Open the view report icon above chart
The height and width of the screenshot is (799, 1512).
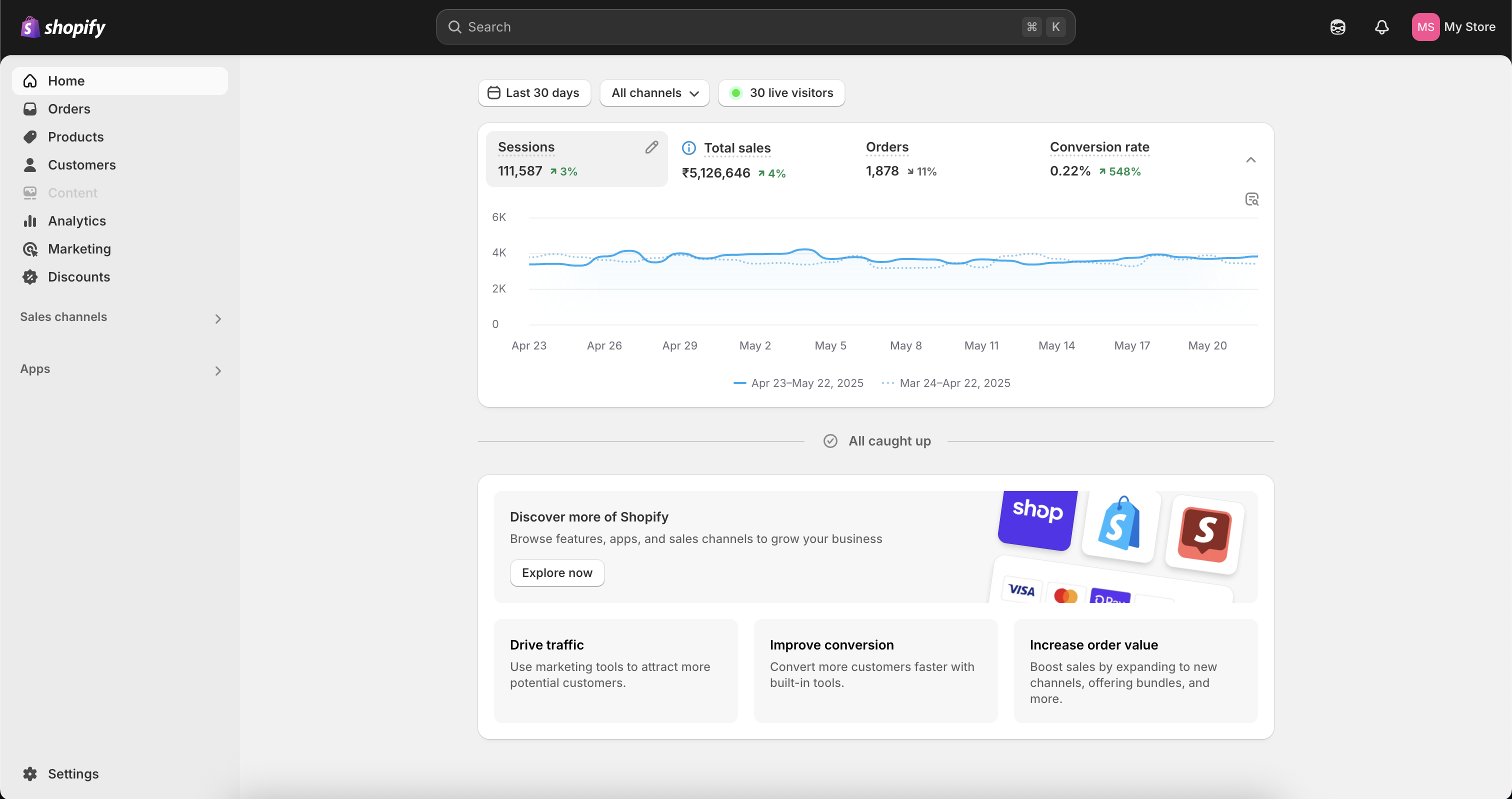1251,199
